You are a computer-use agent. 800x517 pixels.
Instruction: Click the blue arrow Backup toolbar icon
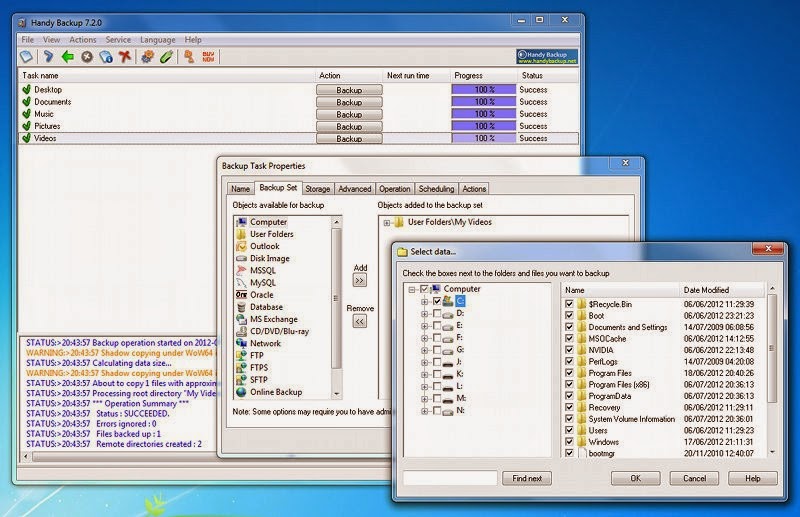tap(48, 56)
